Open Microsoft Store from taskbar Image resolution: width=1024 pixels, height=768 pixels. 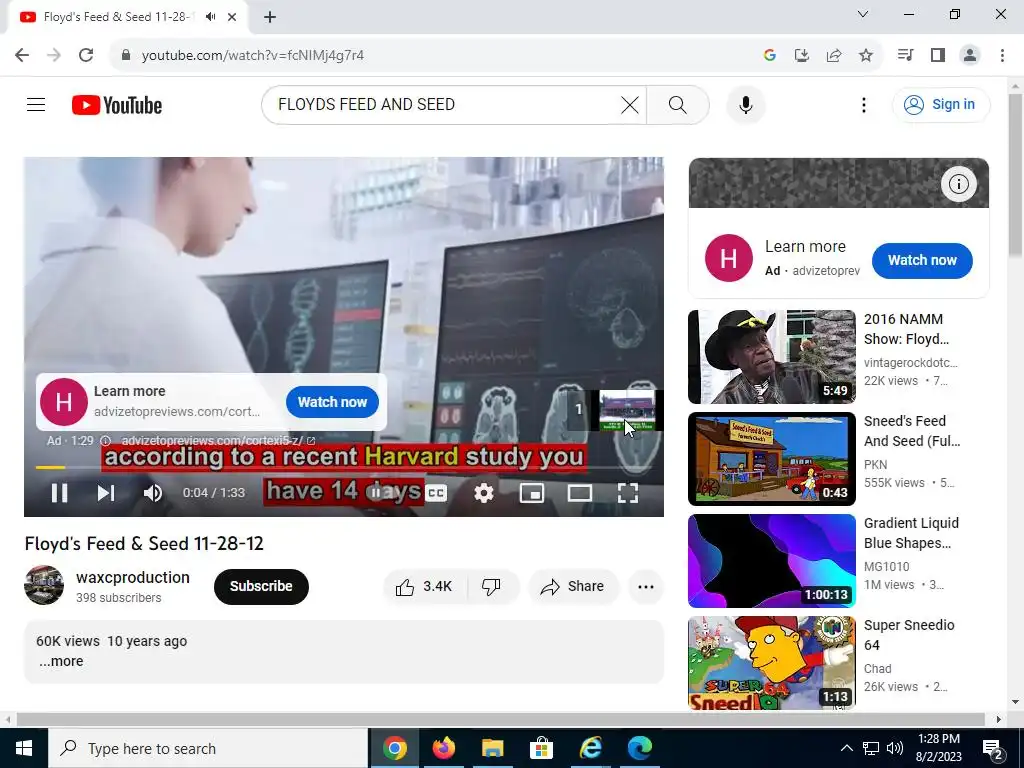pyautogui.click(x=541, y=748)
